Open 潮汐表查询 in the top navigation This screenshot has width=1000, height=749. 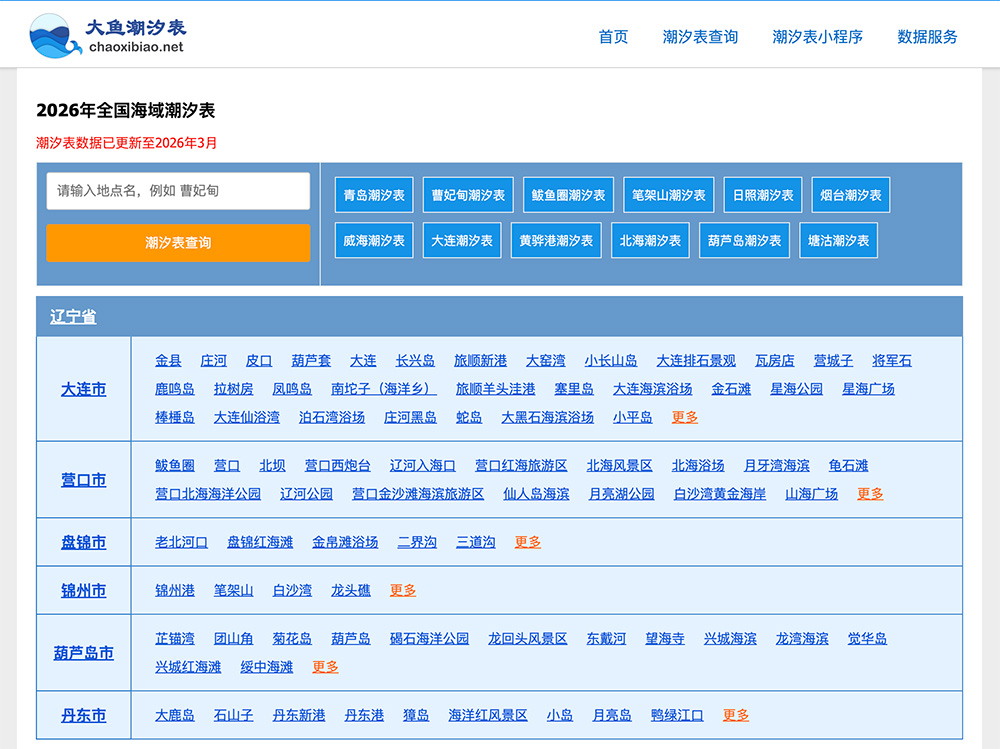[700, 37]
